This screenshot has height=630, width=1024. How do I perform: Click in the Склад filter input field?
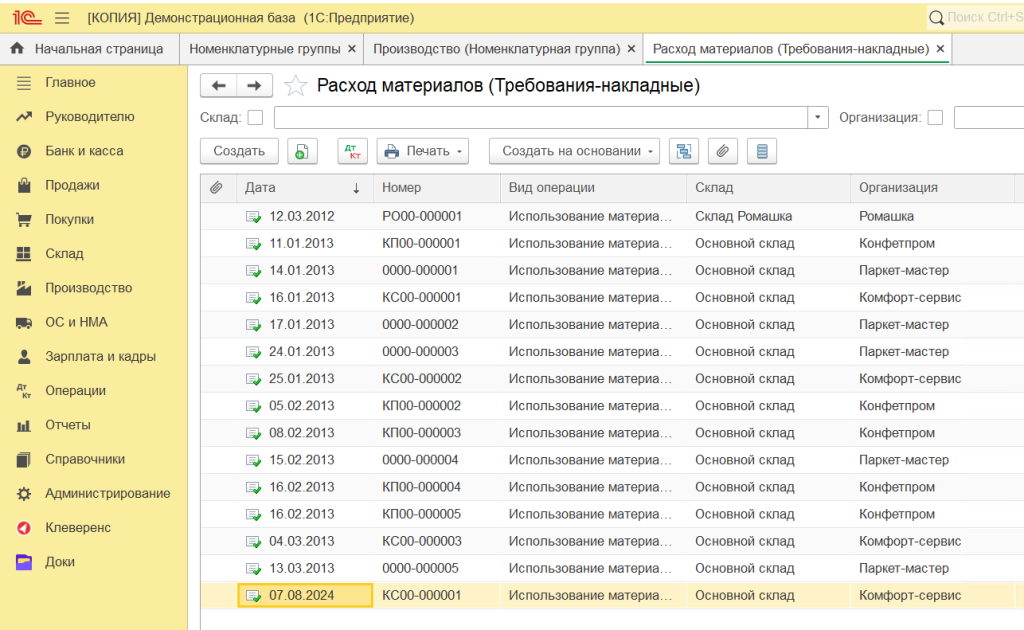(541, 118)
